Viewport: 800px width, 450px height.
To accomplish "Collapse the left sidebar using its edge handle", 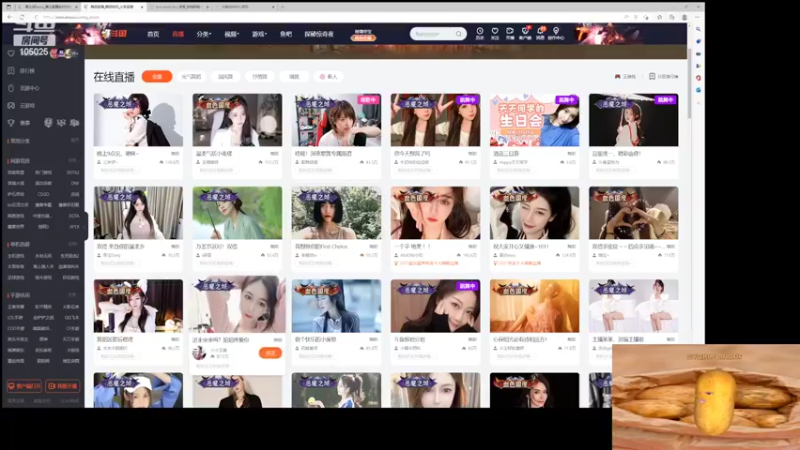I will click(x=86, y=226).
